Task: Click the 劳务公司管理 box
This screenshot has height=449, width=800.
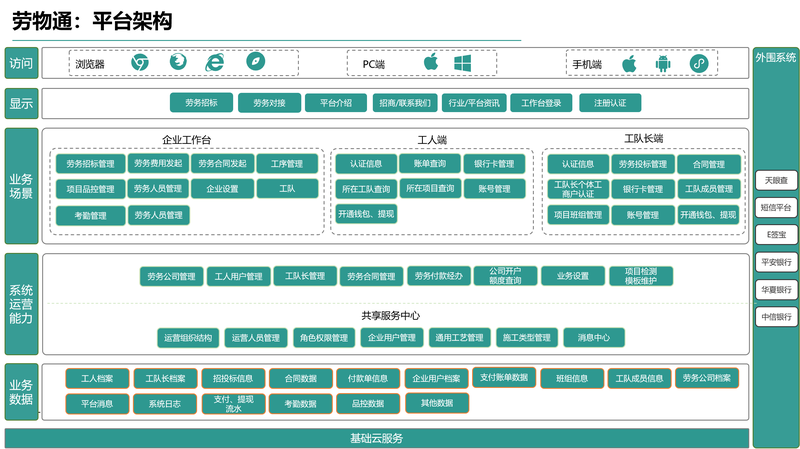Action: (x=171, y=277)
